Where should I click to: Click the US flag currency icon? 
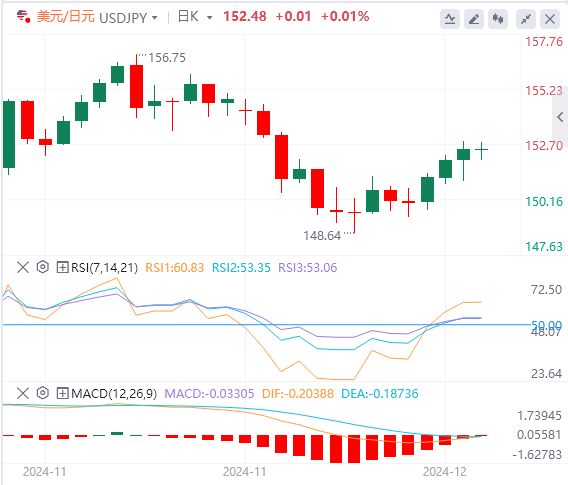tap(24, 17)
